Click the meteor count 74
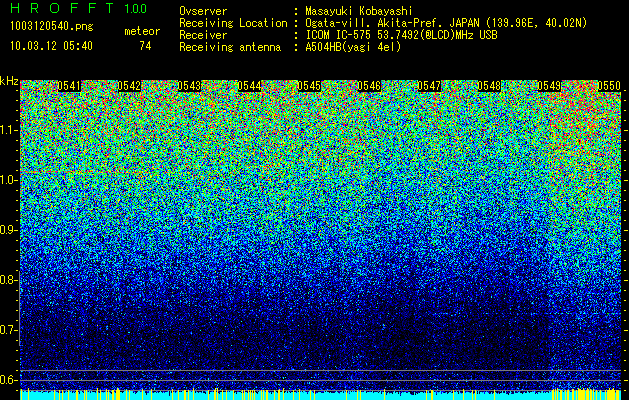Viewport: 629px width, 400px height. 145,46
